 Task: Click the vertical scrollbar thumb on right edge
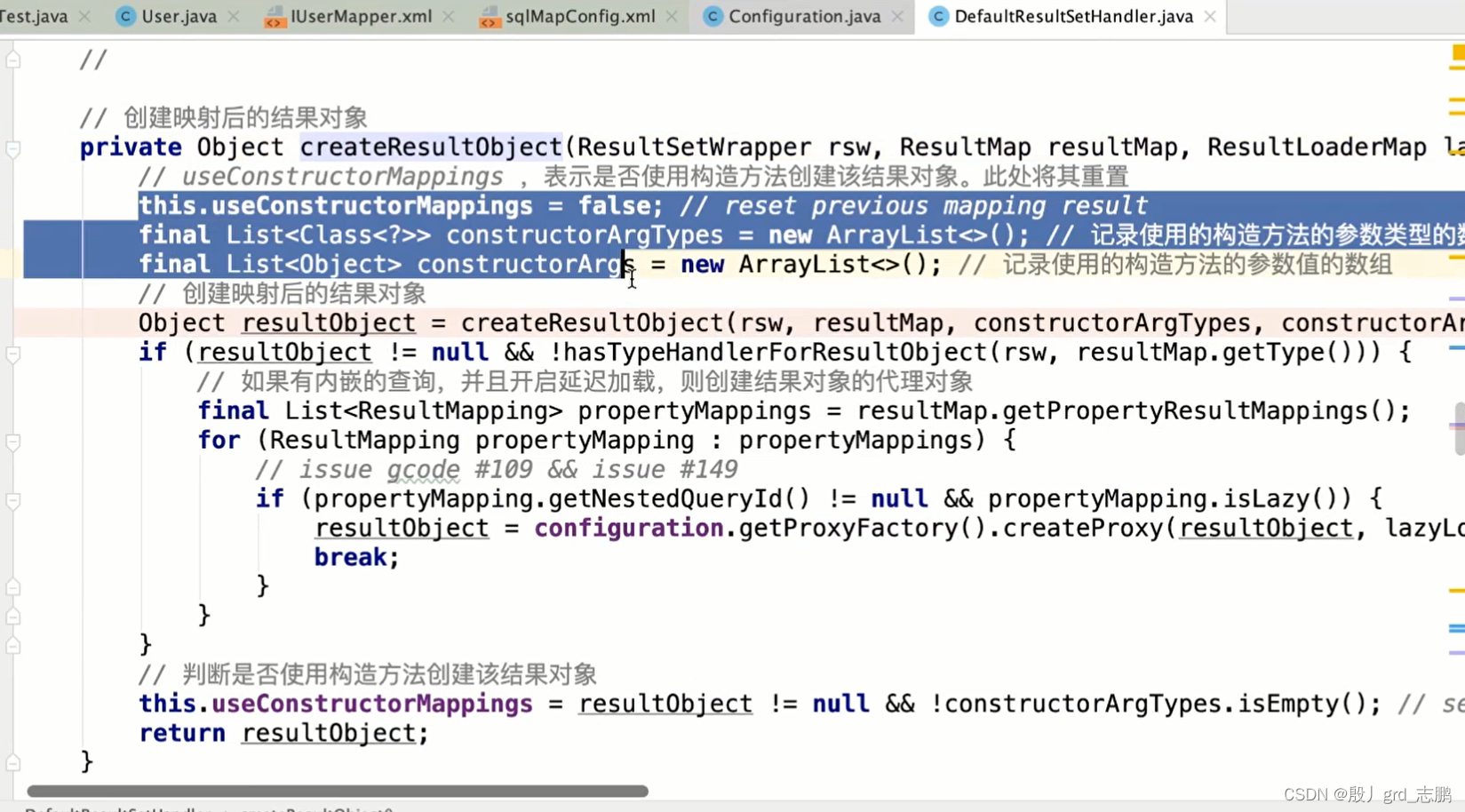(1459, 428)
